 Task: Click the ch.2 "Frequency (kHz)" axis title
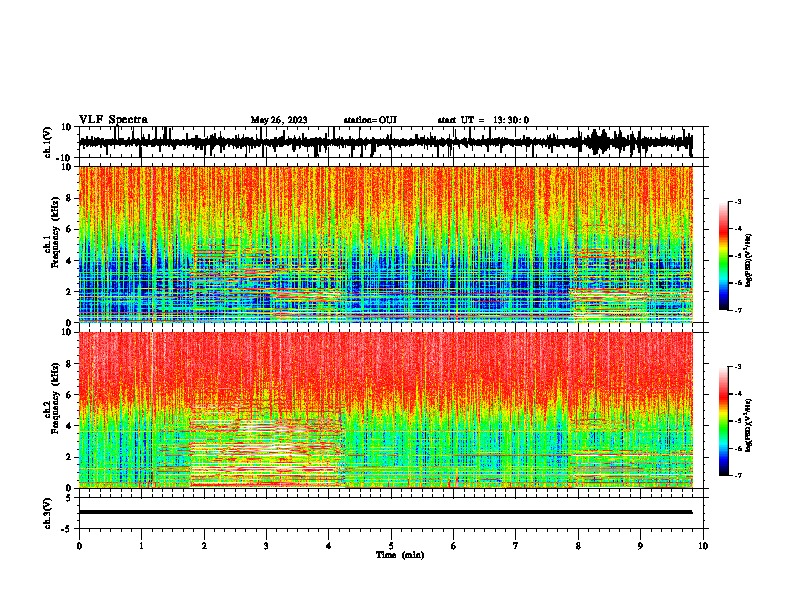(x=55, y=398)
